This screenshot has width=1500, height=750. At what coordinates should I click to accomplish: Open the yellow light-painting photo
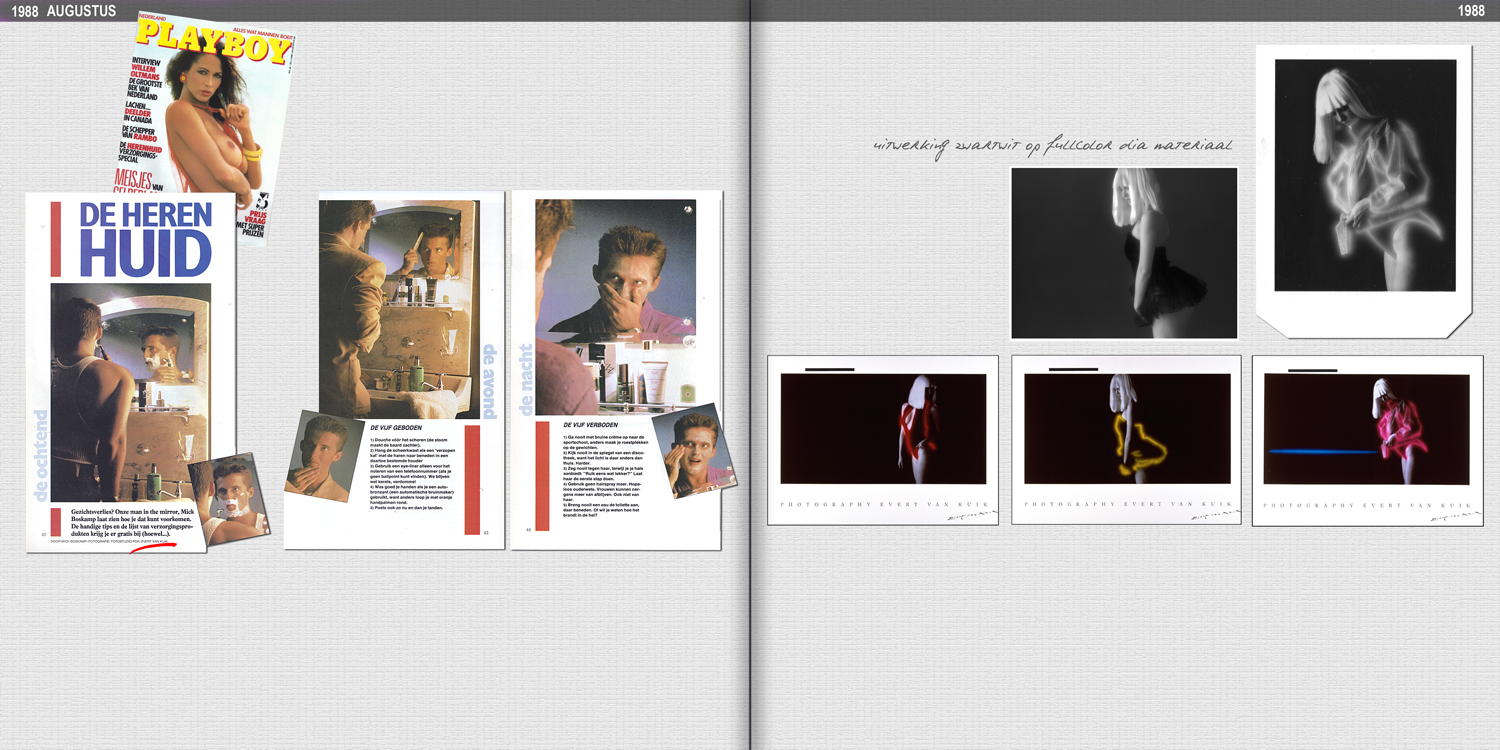click(x=1127, y=429)
